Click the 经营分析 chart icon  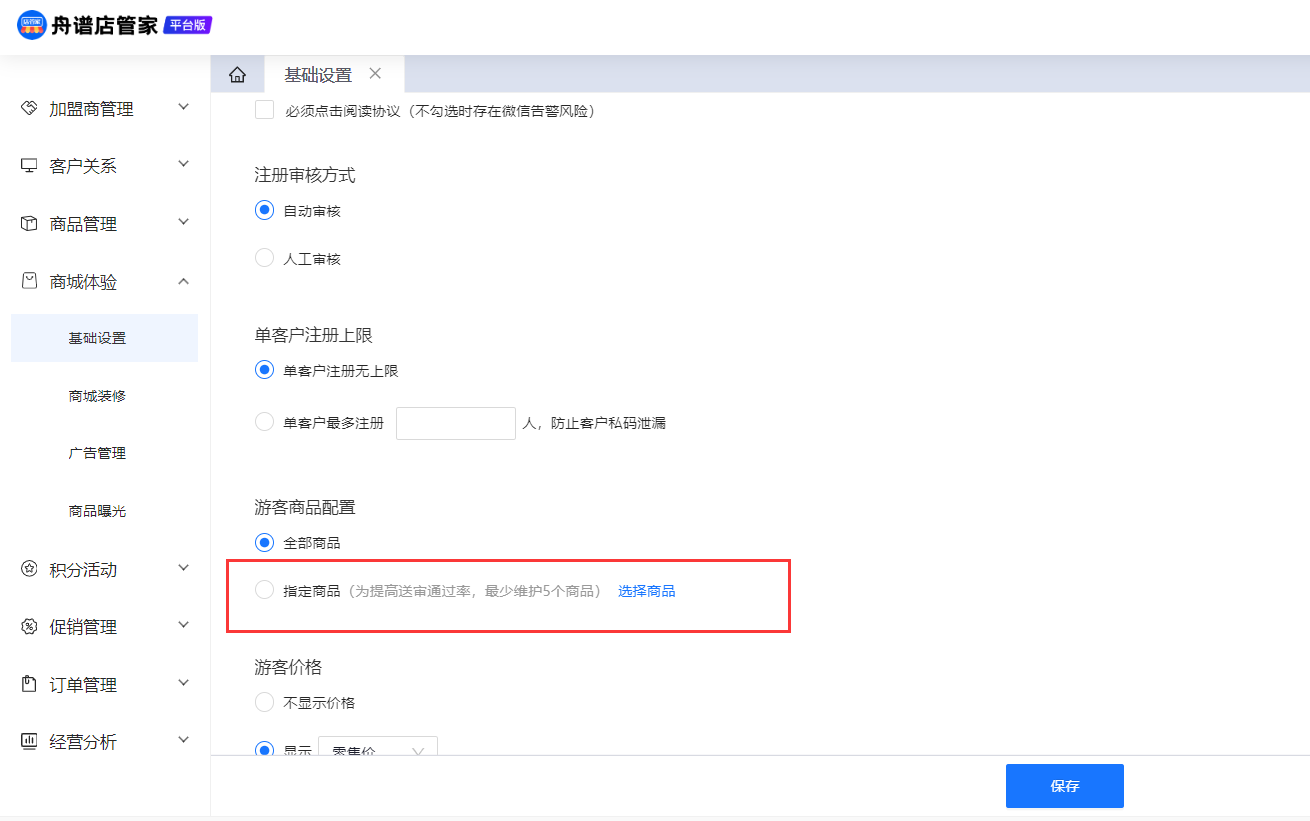click(x=29, y=742)
